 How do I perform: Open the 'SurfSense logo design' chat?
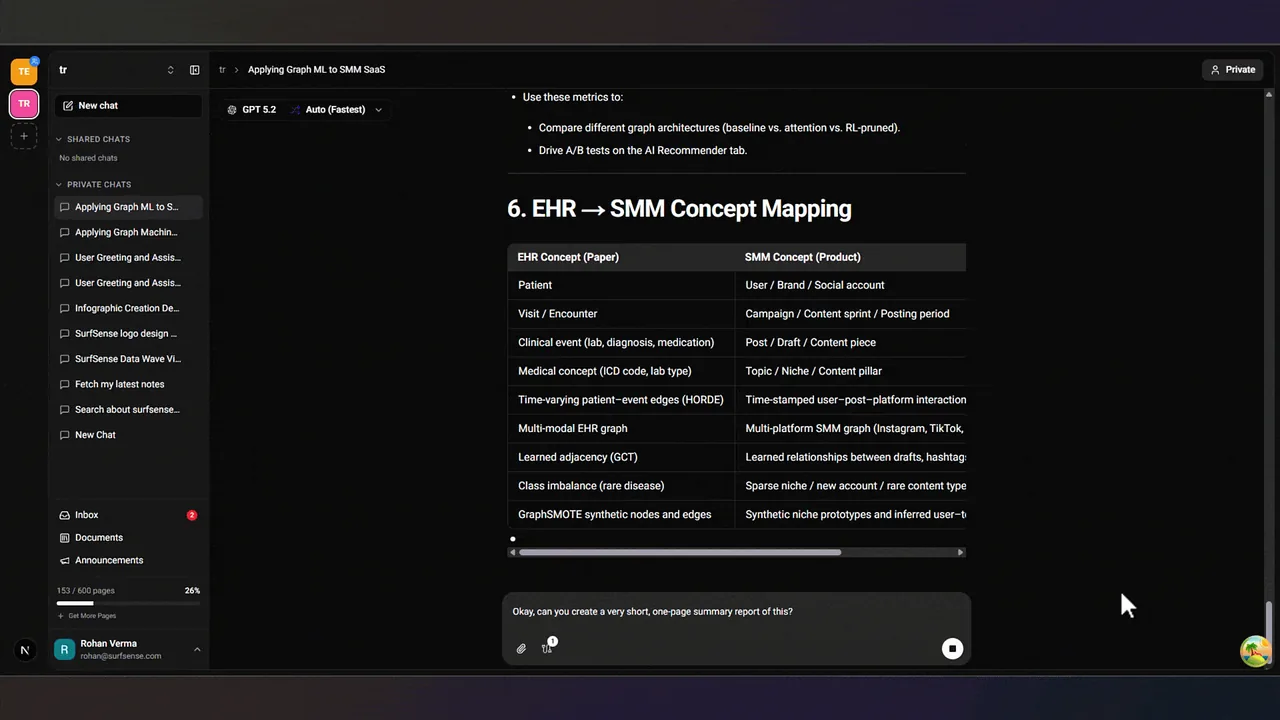[x=129, y=333]
